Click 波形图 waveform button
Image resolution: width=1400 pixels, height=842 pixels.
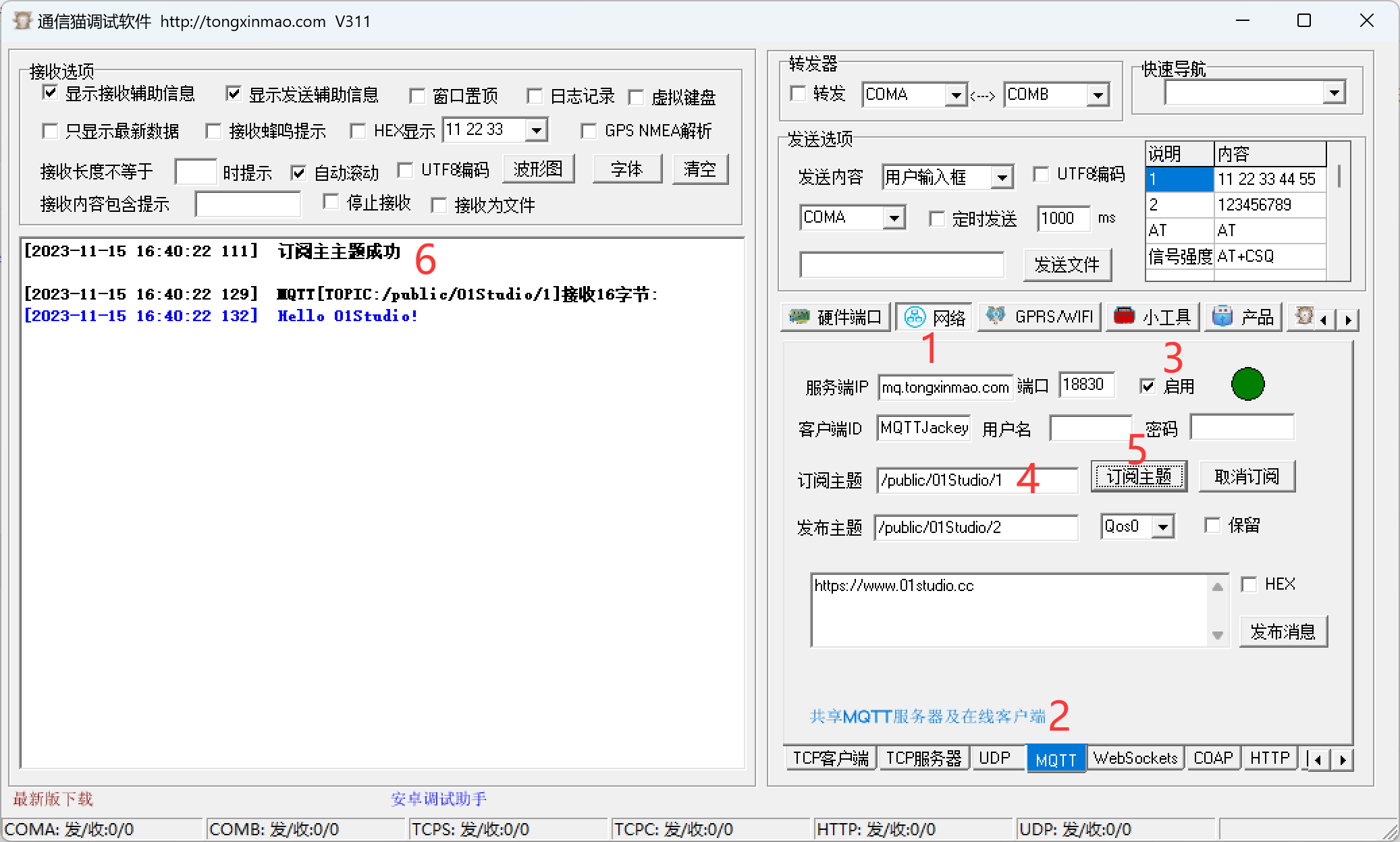click(x=538, y=169)
